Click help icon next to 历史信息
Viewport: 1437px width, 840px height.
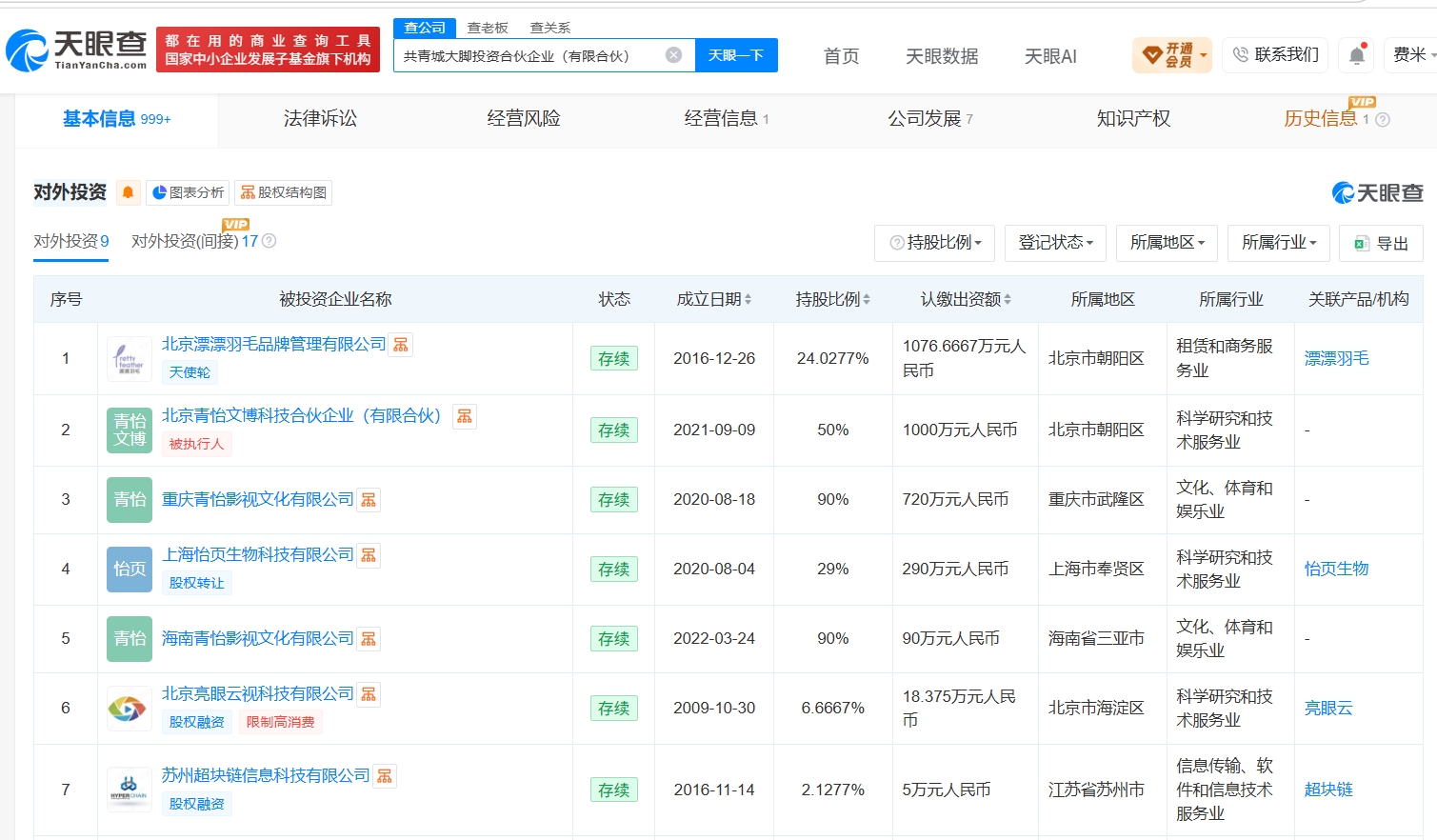(x=1383, y=119)
